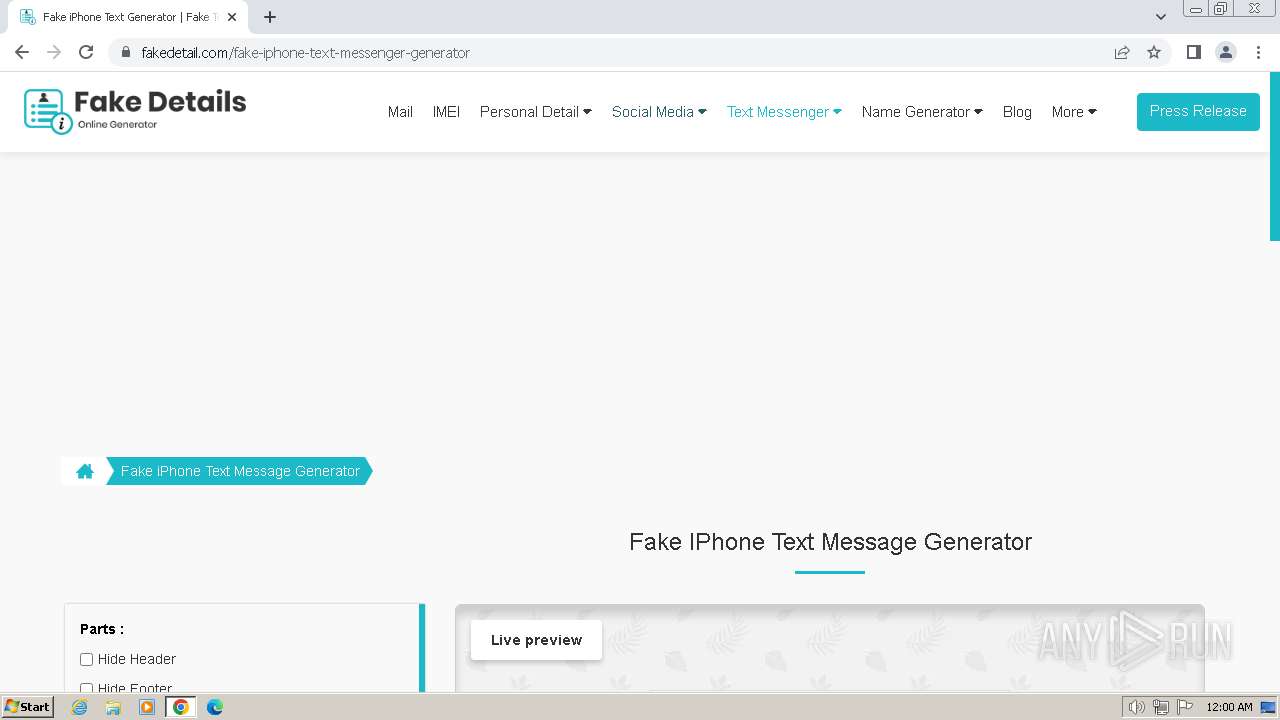Click the address bar URL
This screenshot has height=720, width=1280.
pos(306,52)
